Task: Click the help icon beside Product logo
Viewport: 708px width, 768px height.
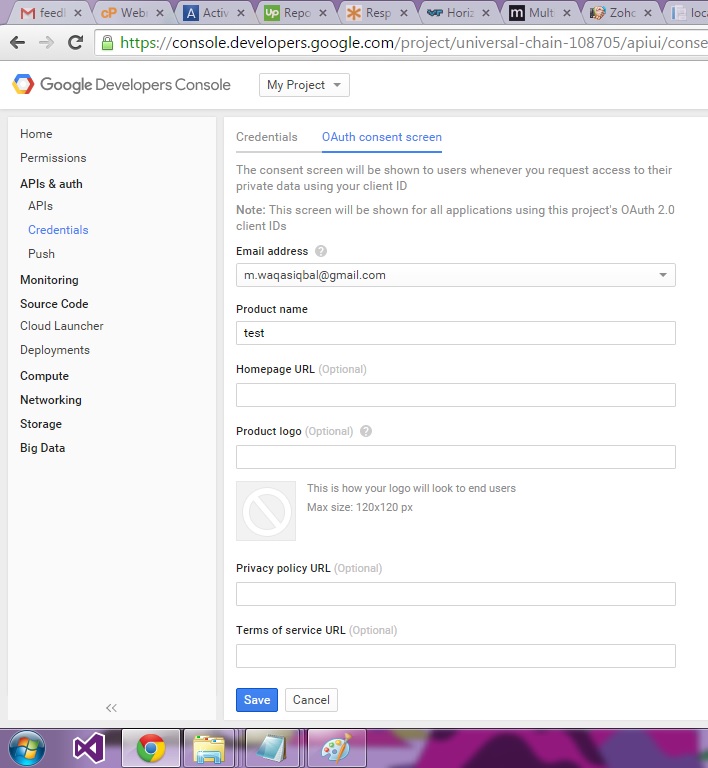Action: (x=366, y=431)
